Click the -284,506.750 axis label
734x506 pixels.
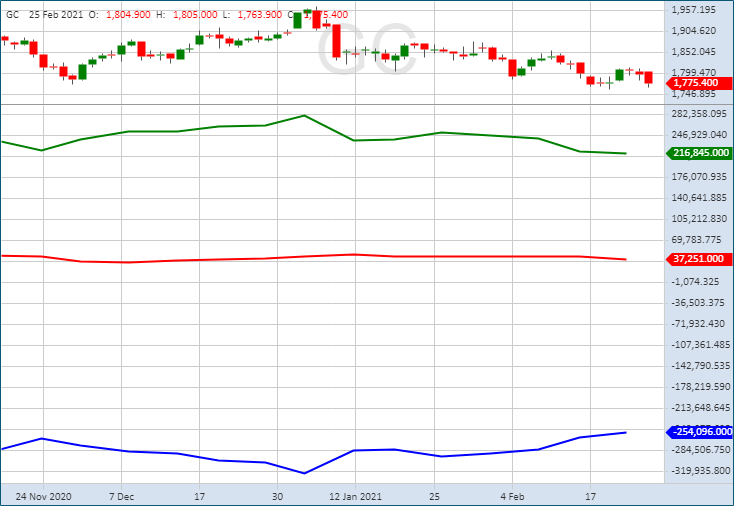point(701,450)
